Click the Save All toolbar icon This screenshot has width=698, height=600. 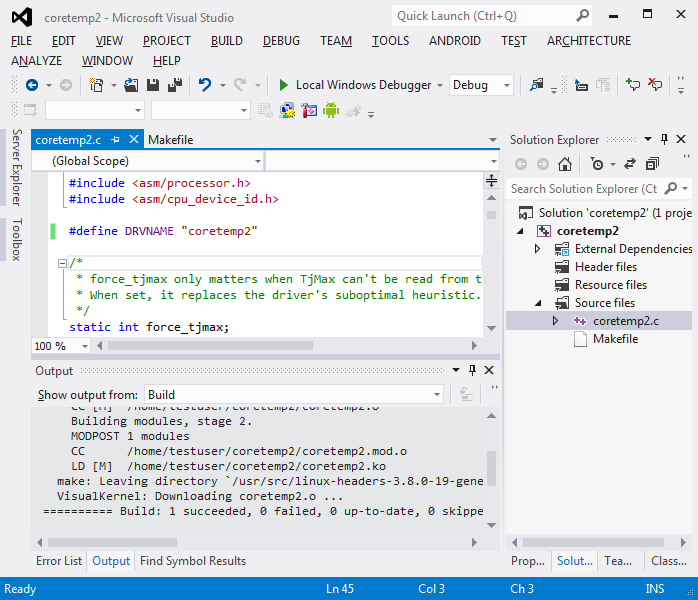point(175,85)
